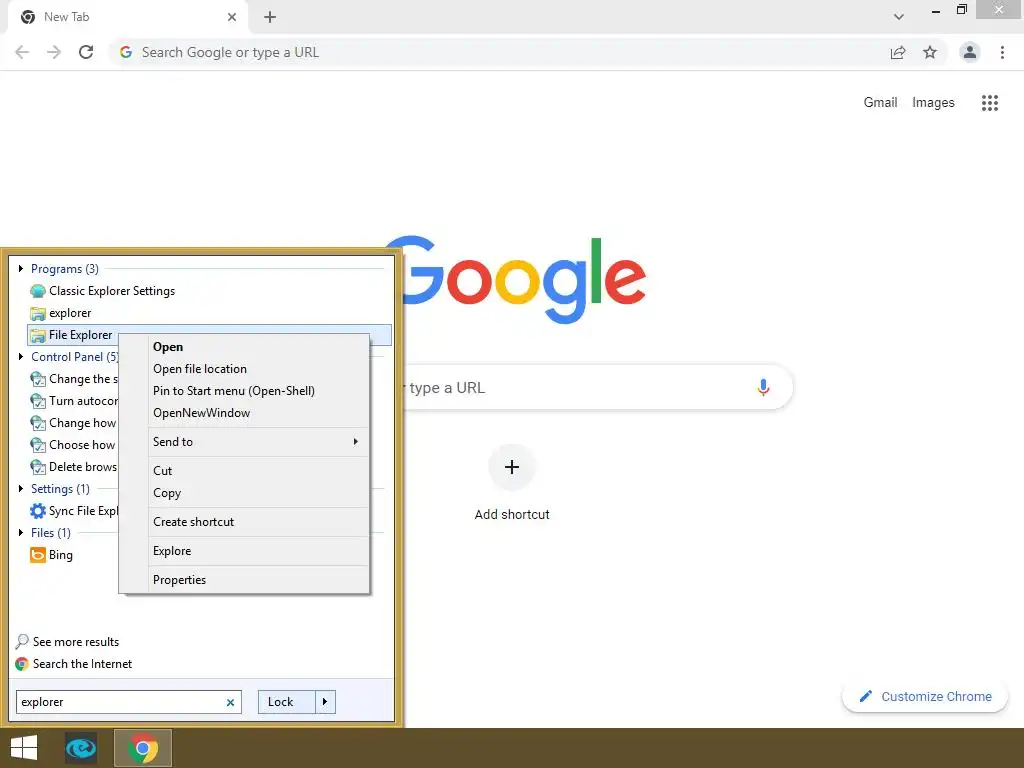Click the Add shortcut label
The height and width of the screenshot is (768, 1024).
coord(512,515)
